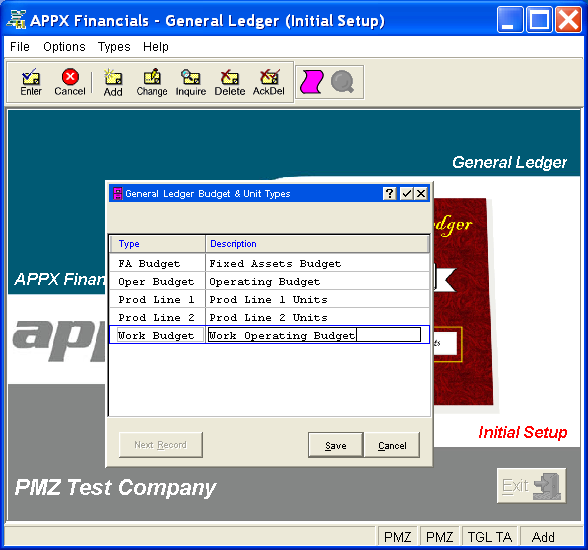This screenshot has width=588, height=550.
Task: Click the magenta scroll icon in toolbar
Action: pos(312,81)
